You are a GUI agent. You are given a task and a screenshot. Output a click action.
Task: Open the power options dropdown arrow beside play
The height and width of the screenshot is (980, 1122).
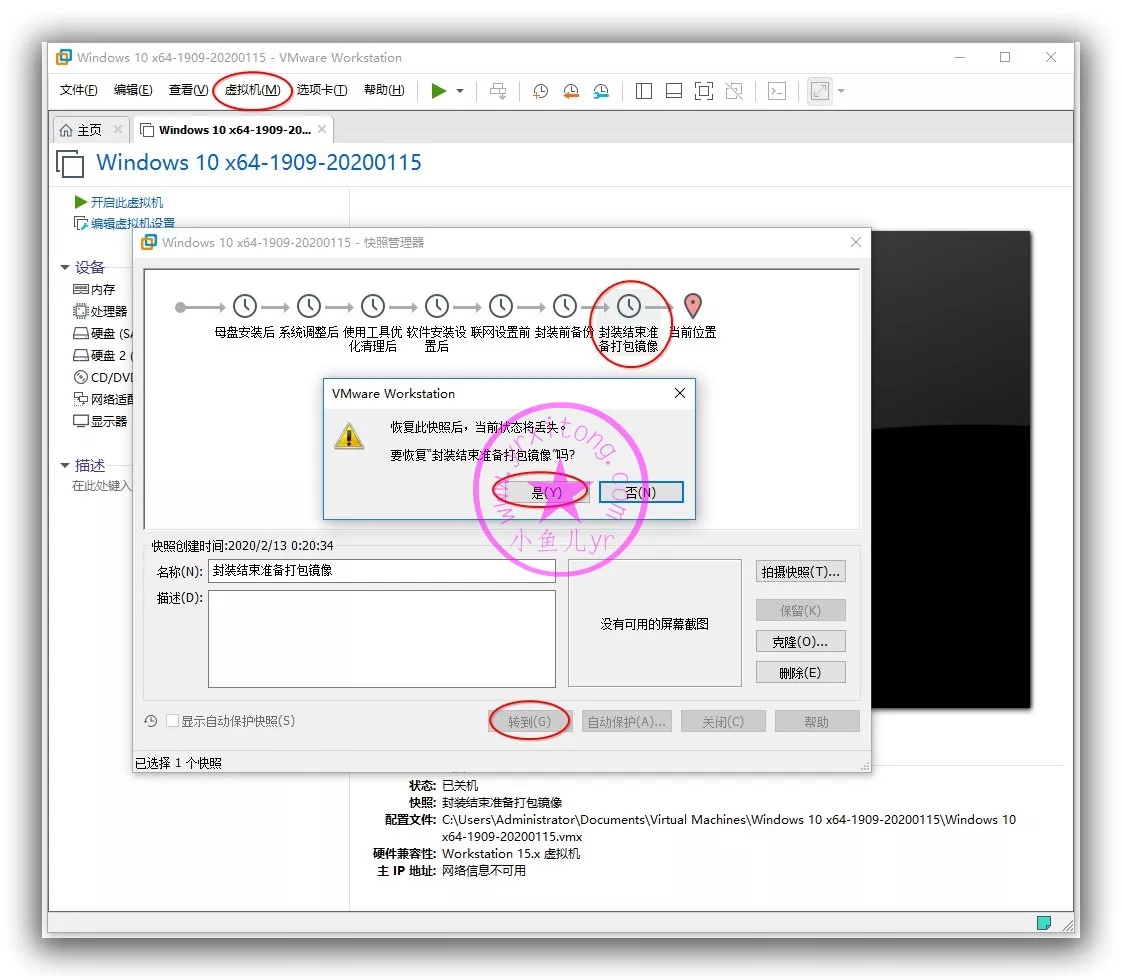coord(460,91)
